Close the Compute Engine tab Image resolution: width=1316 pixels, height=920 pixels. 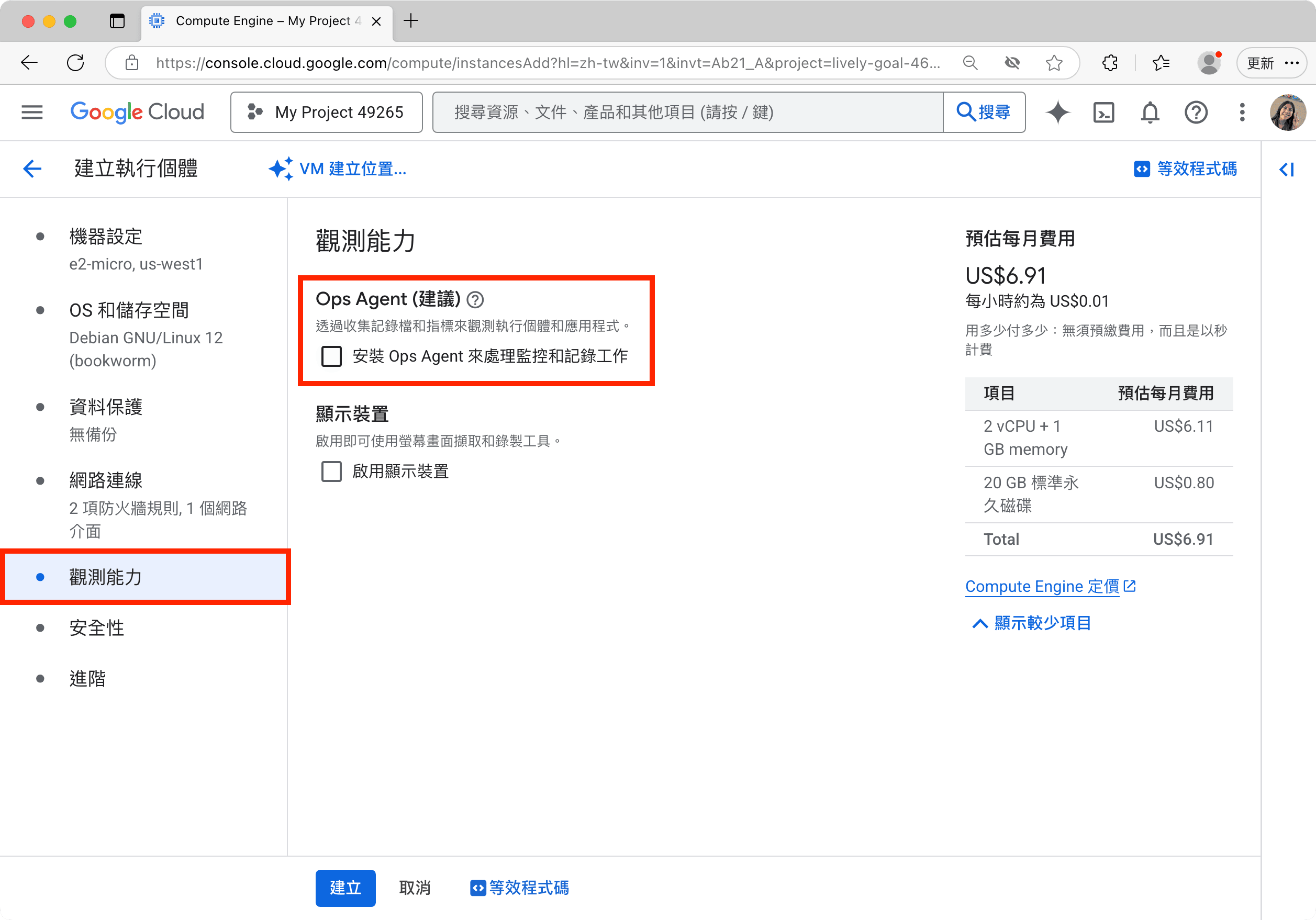[376, 21]
